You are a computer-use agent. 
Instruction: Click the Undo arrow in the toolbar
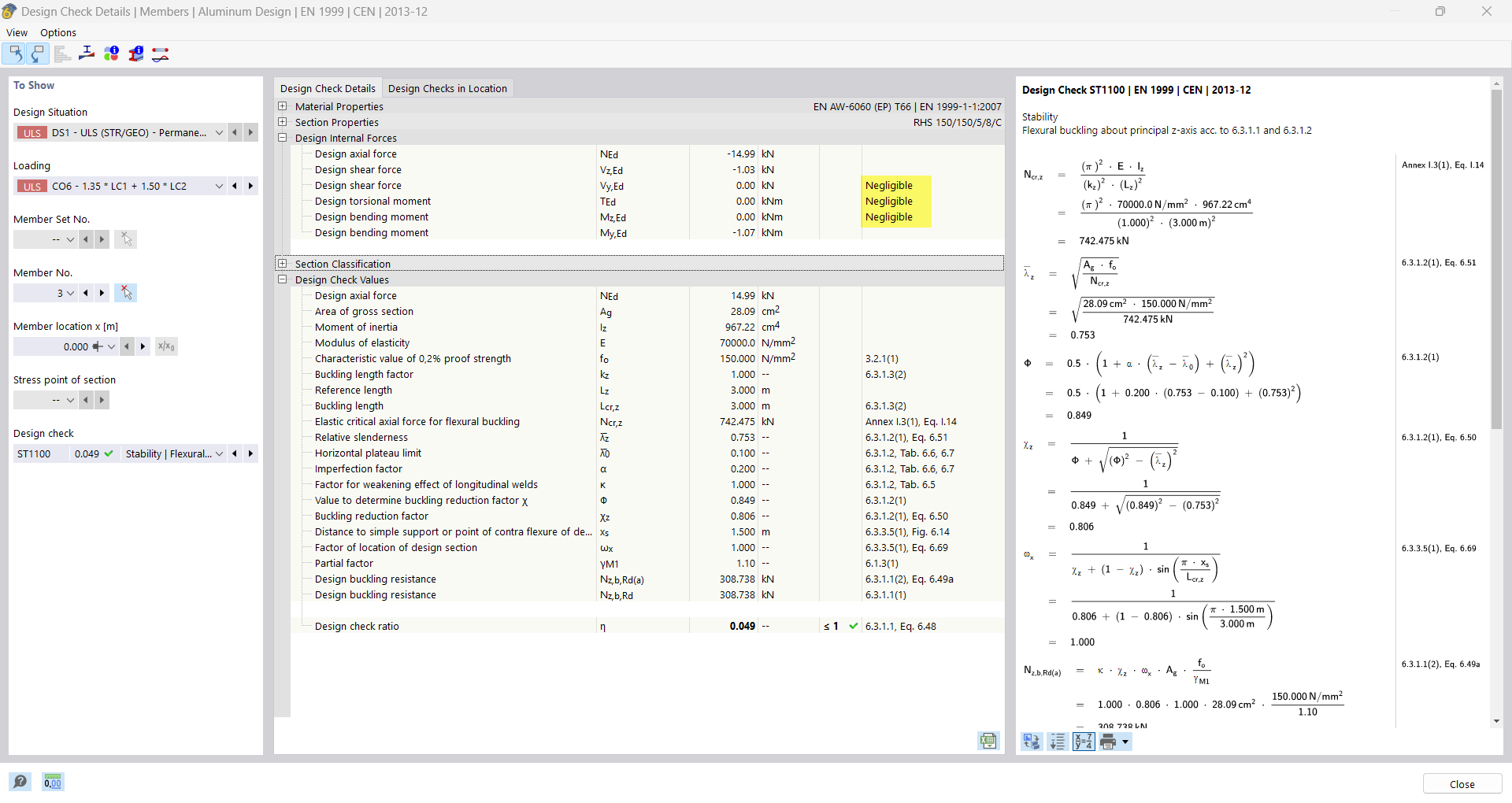(14, 53)
